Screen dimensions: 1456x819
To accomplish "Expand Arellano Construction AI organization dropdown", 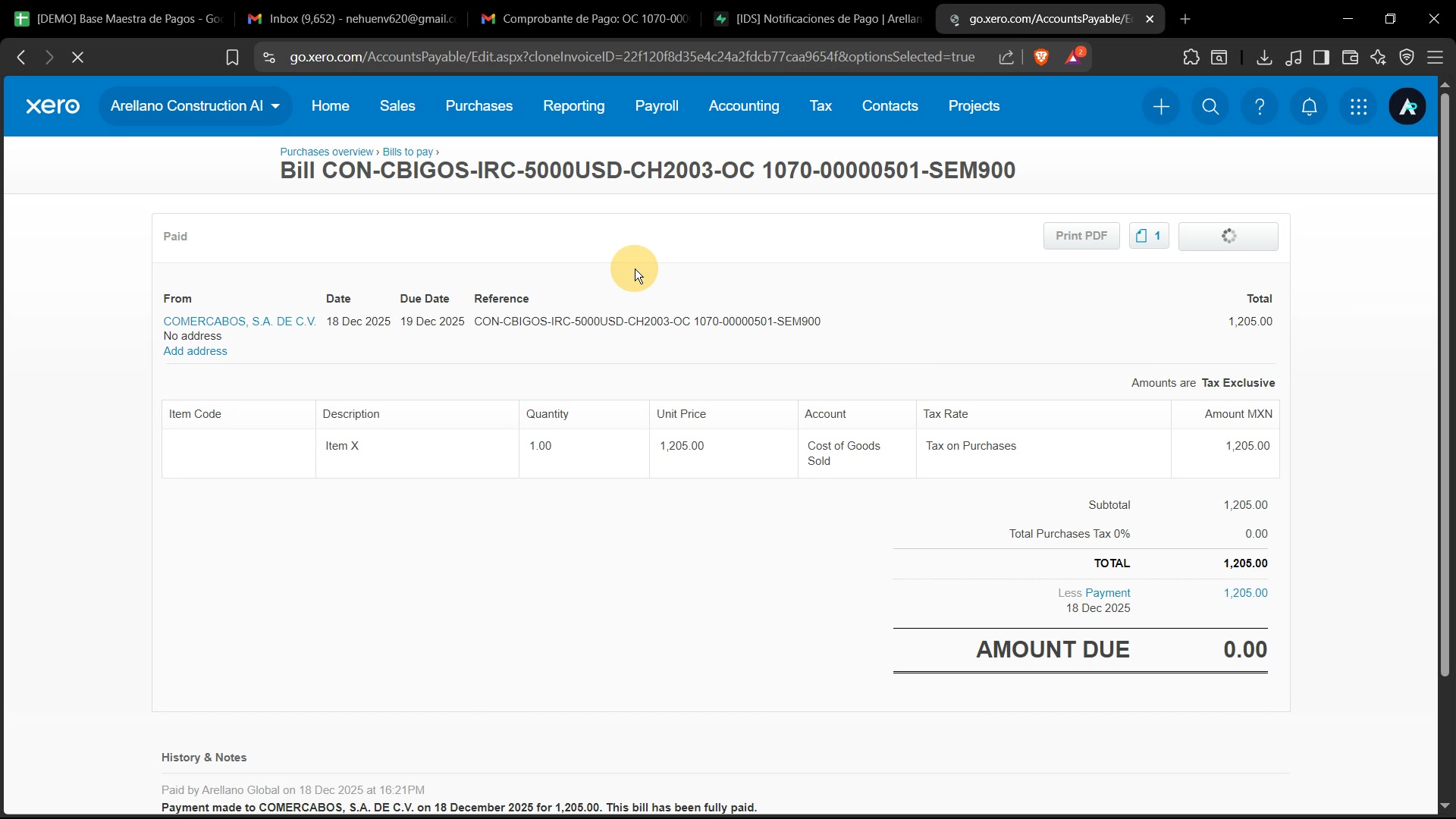I will point(195,106).
